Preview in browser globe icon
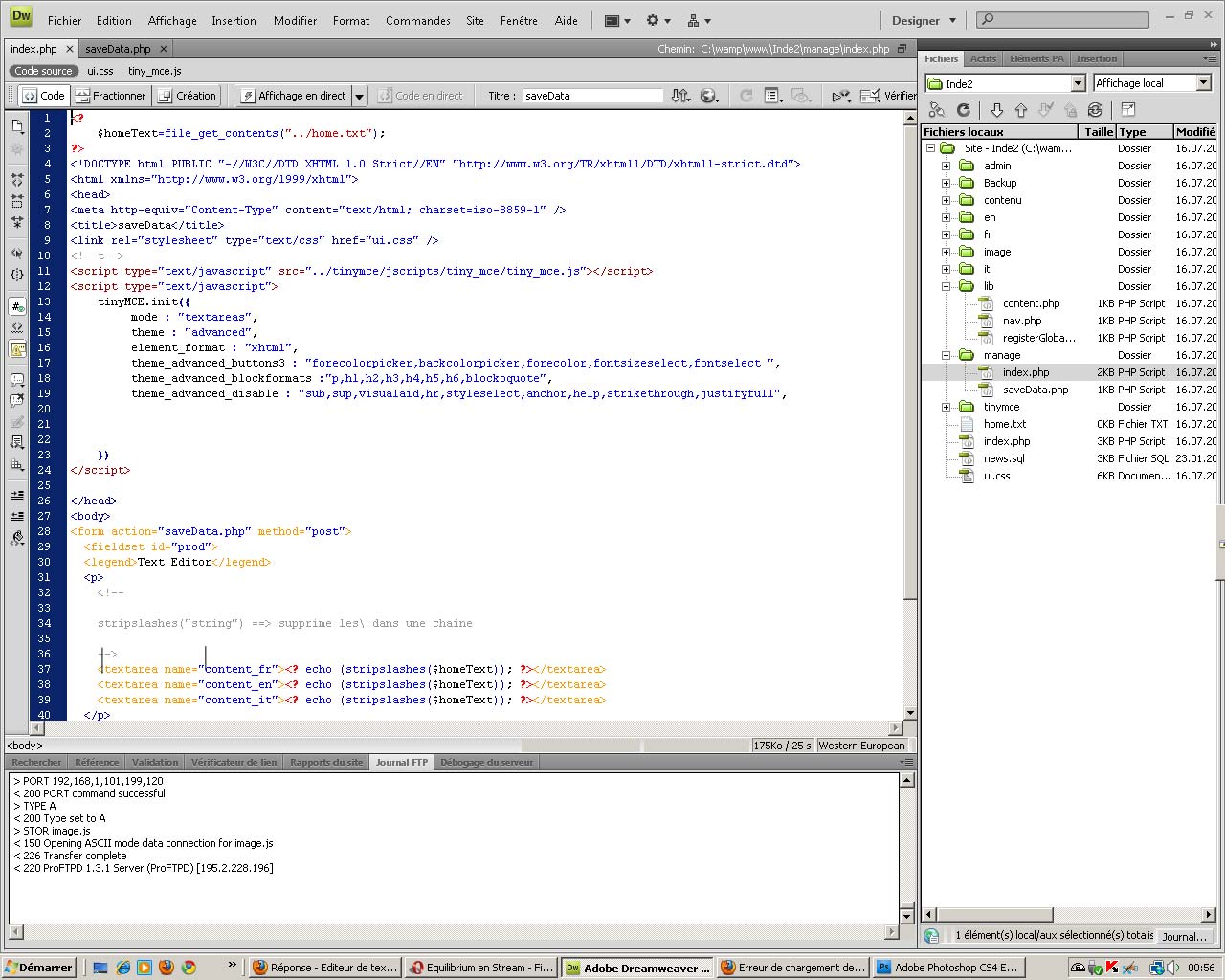 point(709,96)
